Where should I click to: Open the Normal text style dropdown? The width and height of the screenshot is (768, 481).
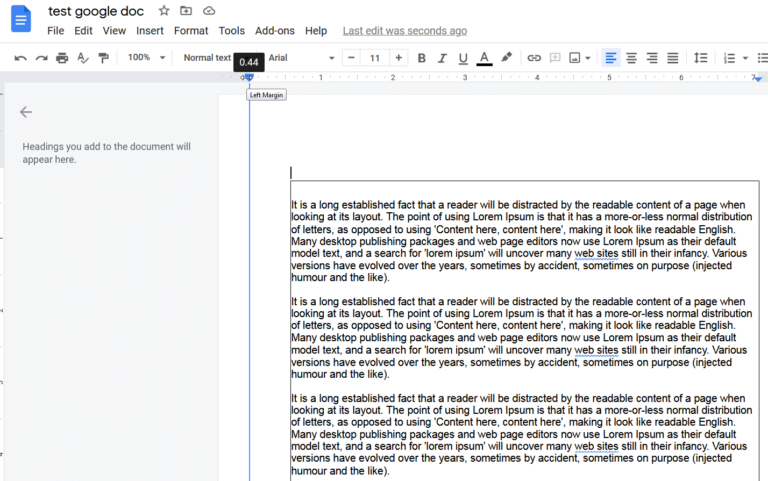coord(207,58)
